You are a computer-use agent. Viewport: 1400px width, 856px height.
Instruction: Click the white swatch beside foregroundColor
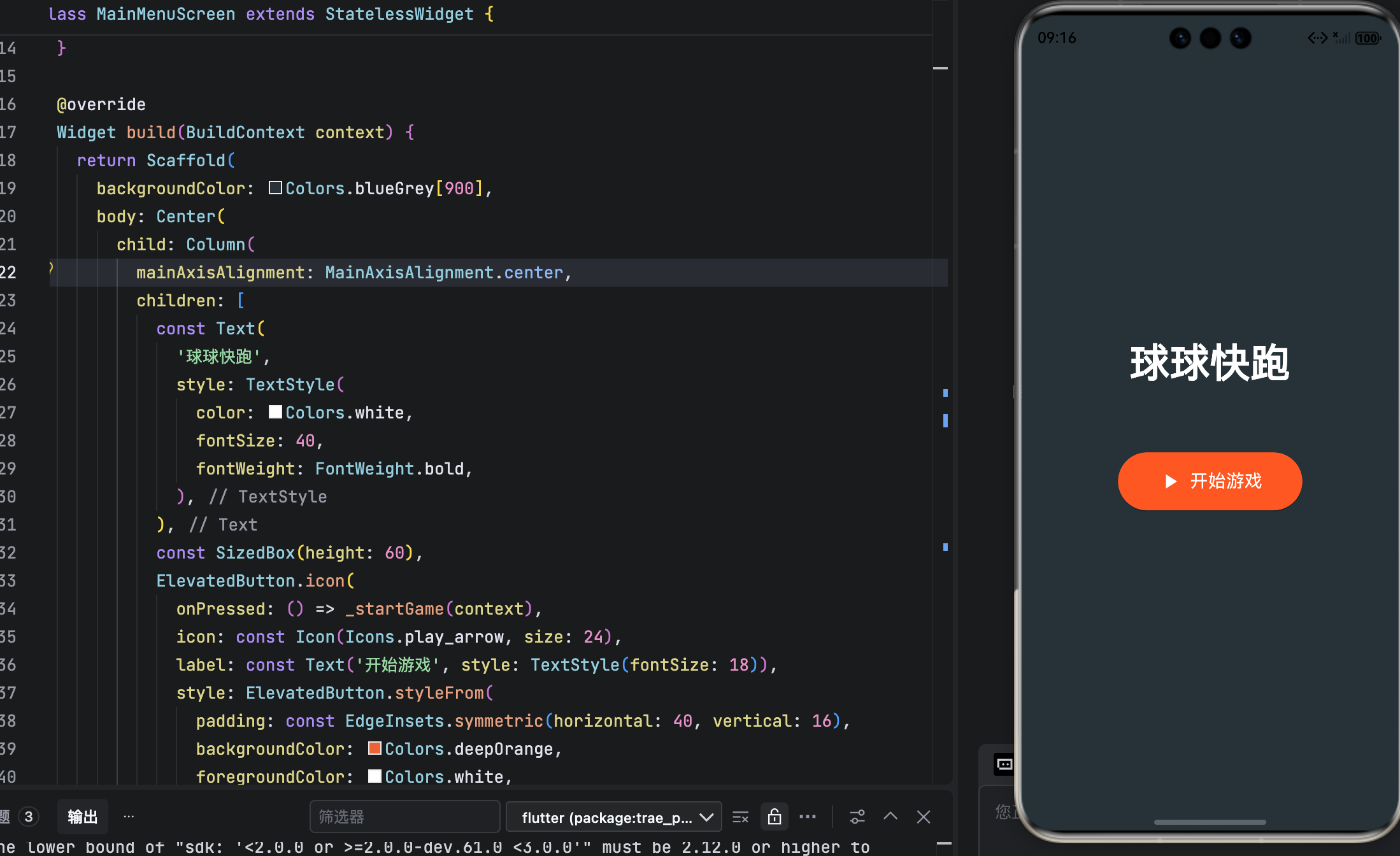pos(375,776)
